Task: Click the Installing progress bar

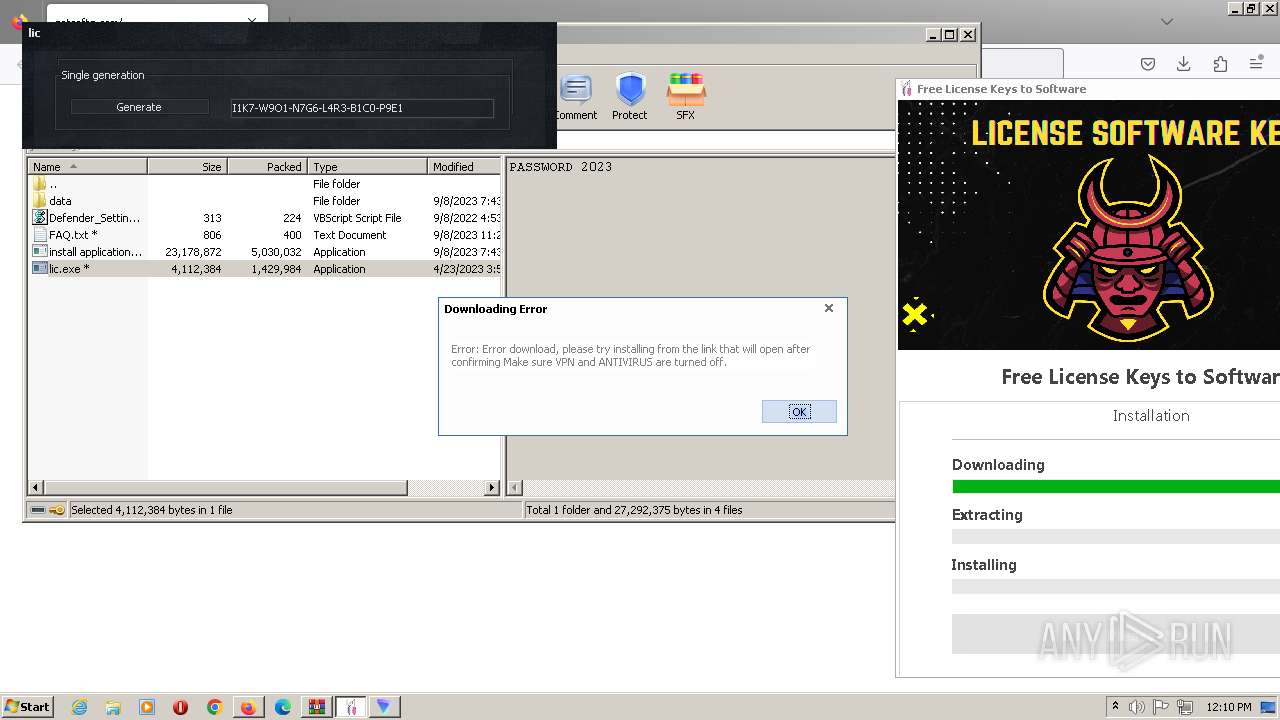Action: [x=1116, y=587]
